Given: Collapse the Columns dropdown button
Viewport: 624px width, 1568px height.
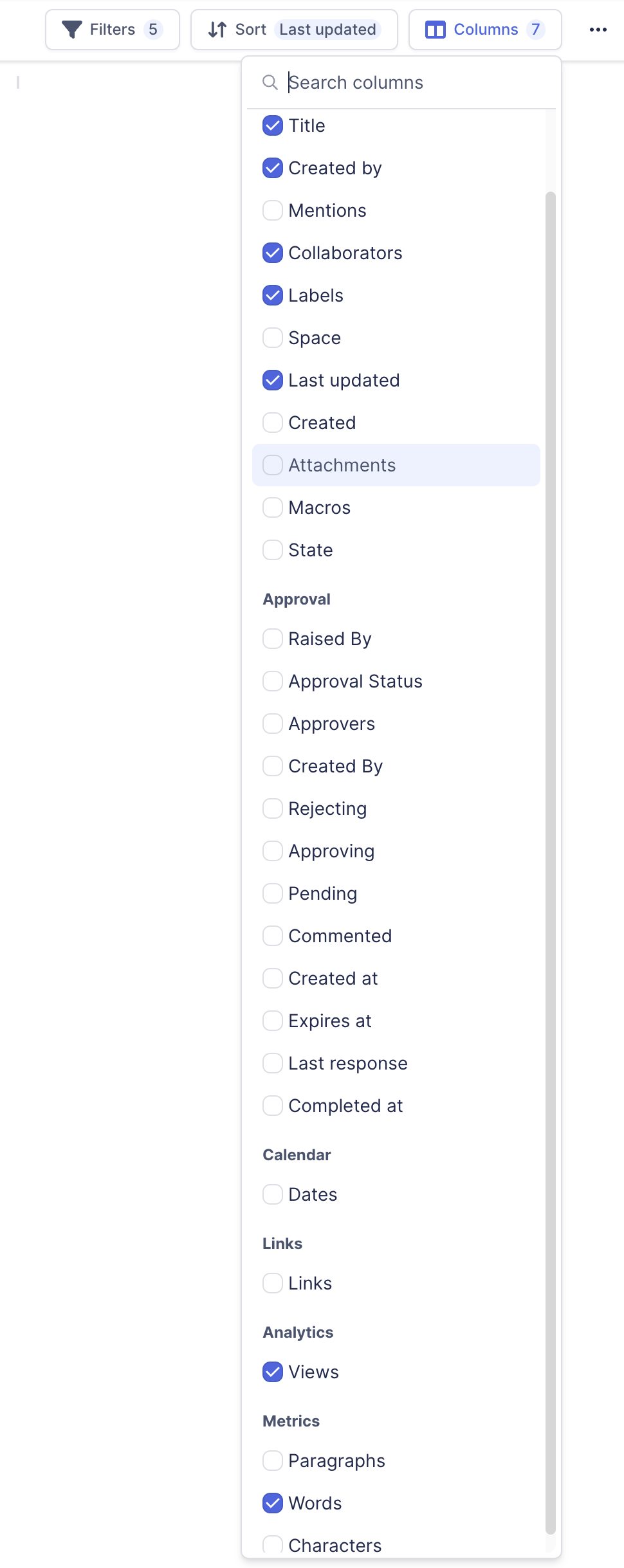Looking at the screenshot, I should (485, 30).
